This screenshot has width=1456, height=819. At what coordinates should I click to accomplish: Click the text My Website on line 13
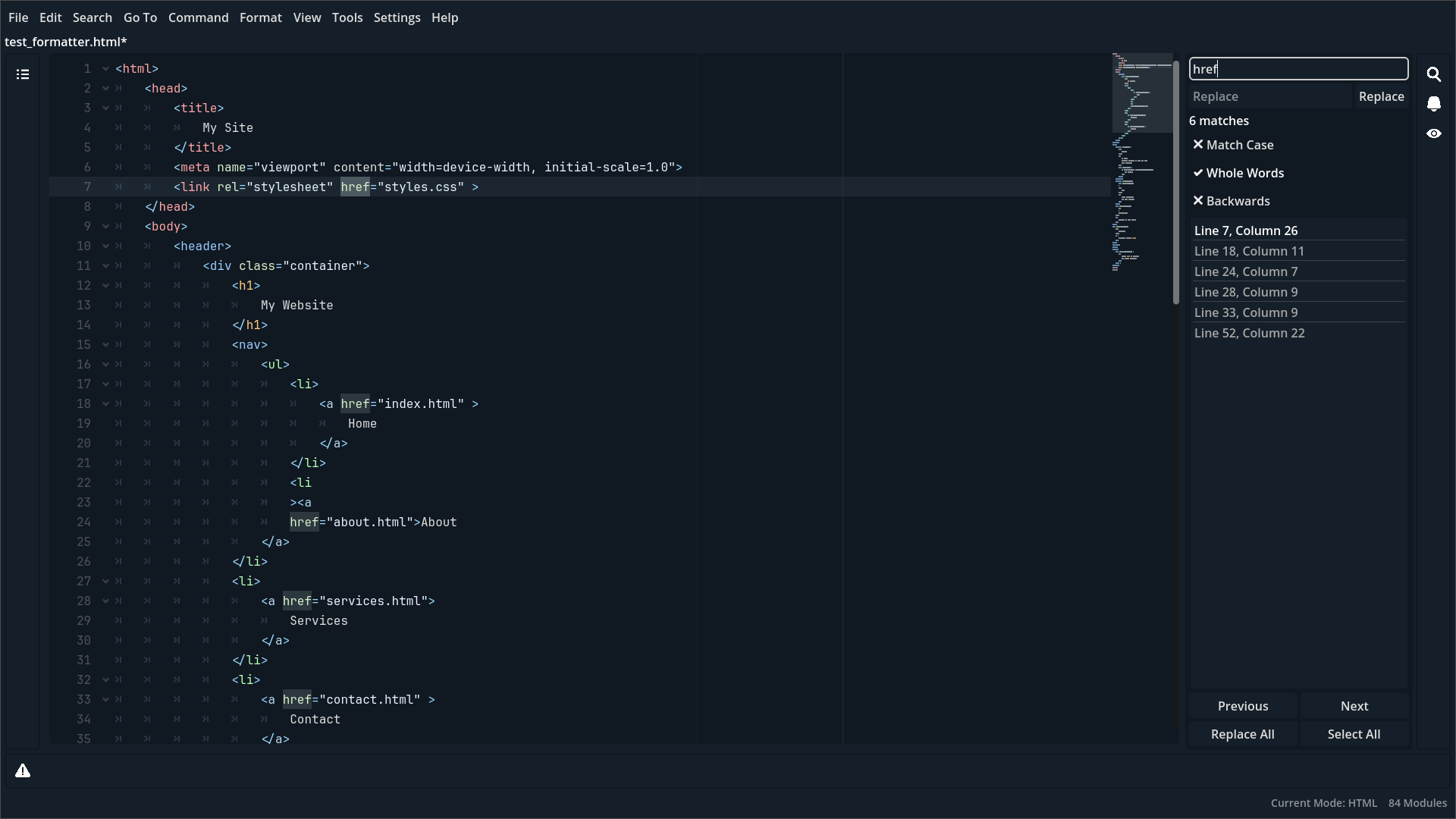coord(297,305)
